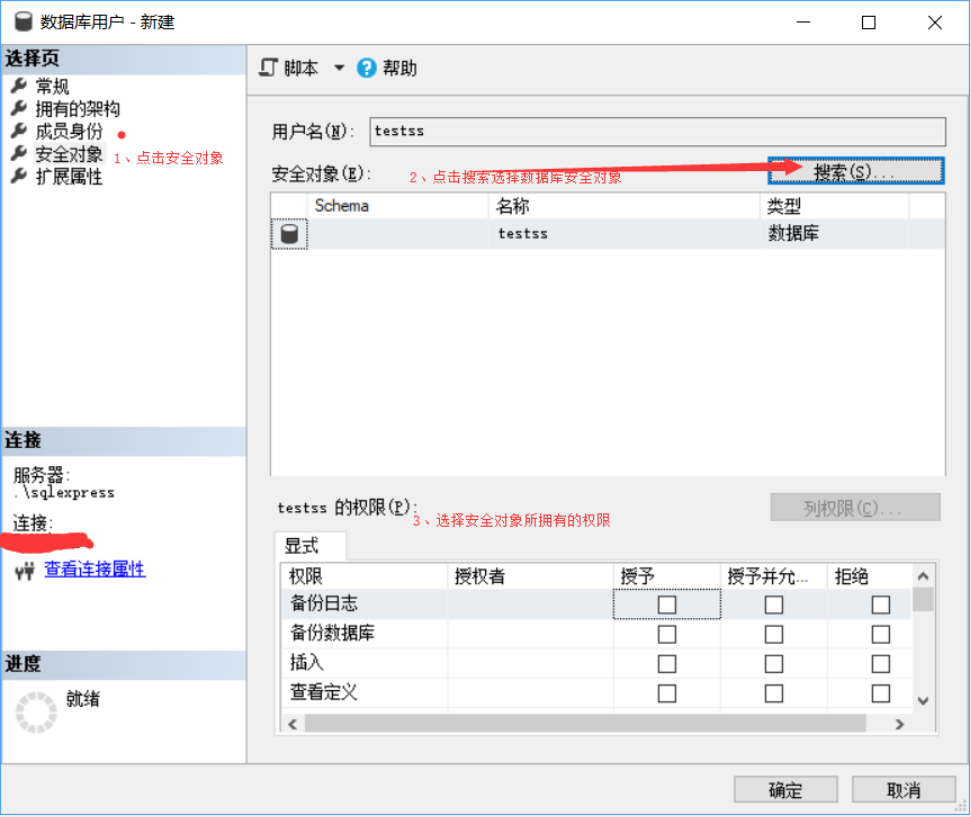Cancel the dialog with 取消
This screenshot has height=817, width=971.
pyautogui.click(x=904, y=790)
